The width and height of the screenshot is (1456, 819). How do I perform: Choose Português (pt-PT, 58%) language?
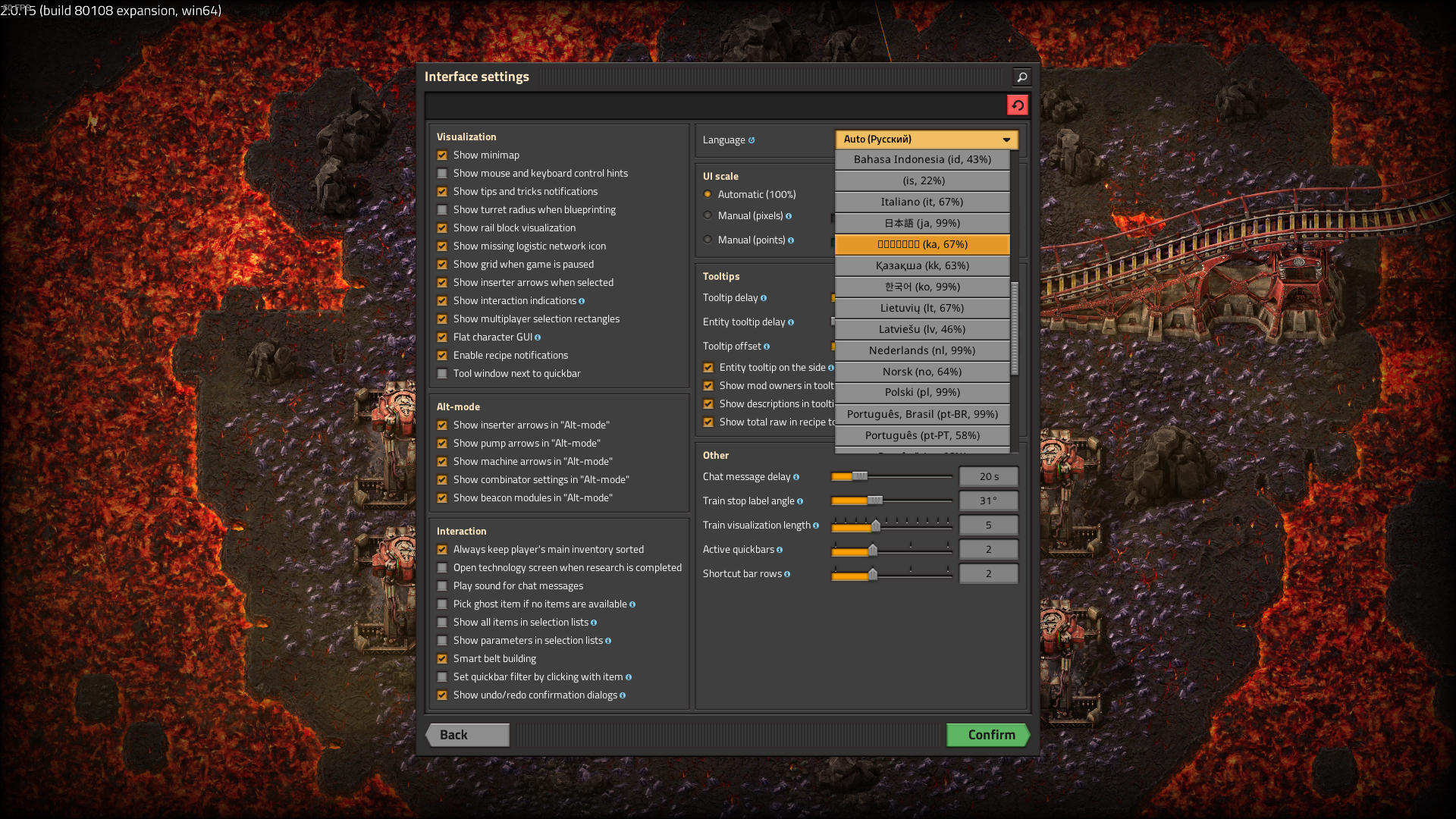tap(922, 435)
